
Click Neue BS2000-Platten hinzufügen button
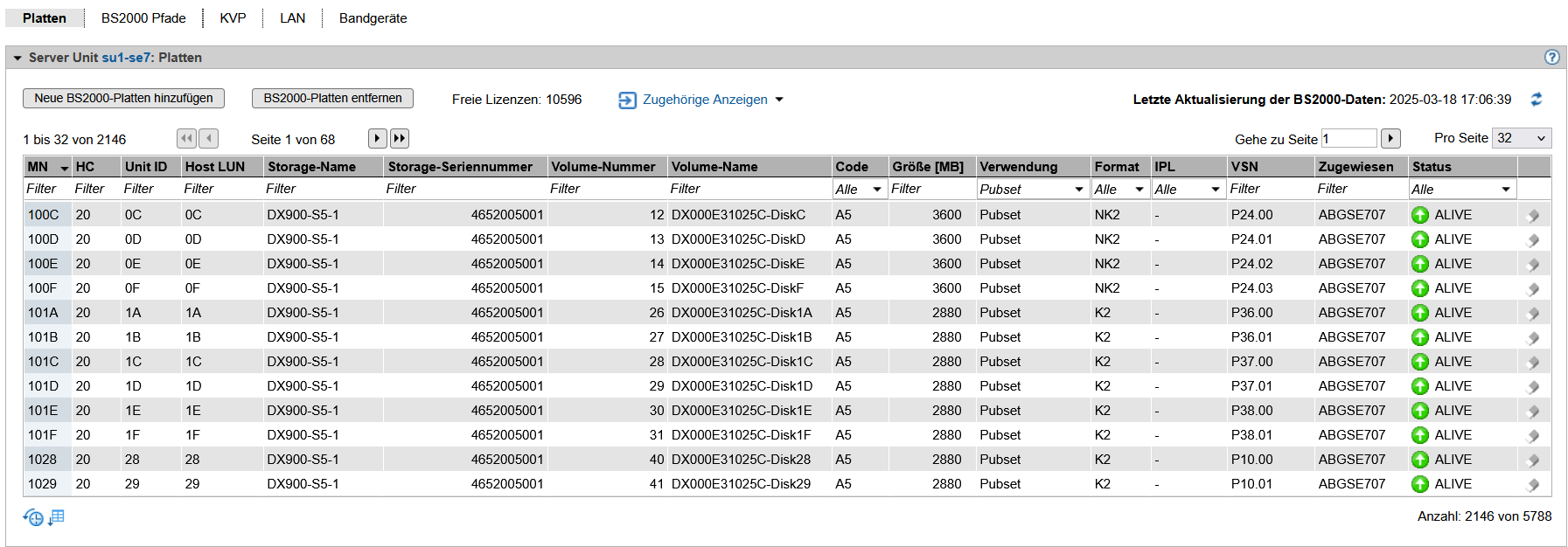click(x=123, y=98)
